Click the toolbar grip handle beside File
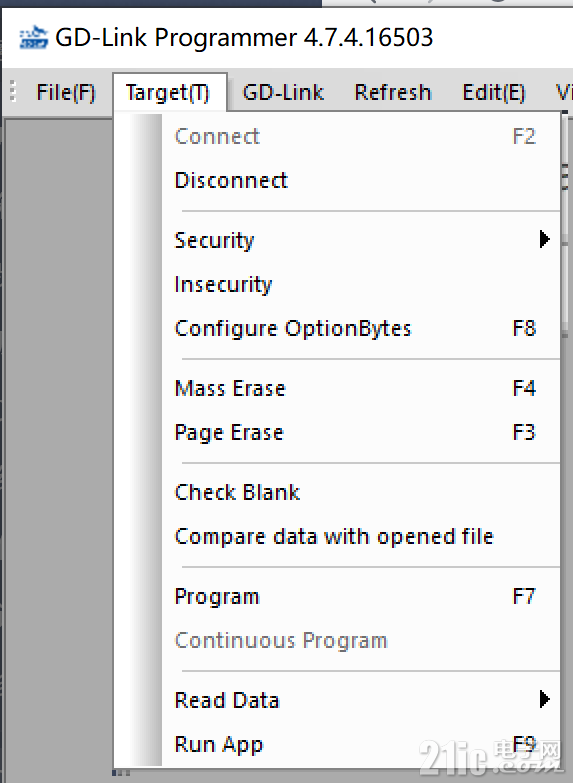This screenshot has width=573, height=783. 13,92
